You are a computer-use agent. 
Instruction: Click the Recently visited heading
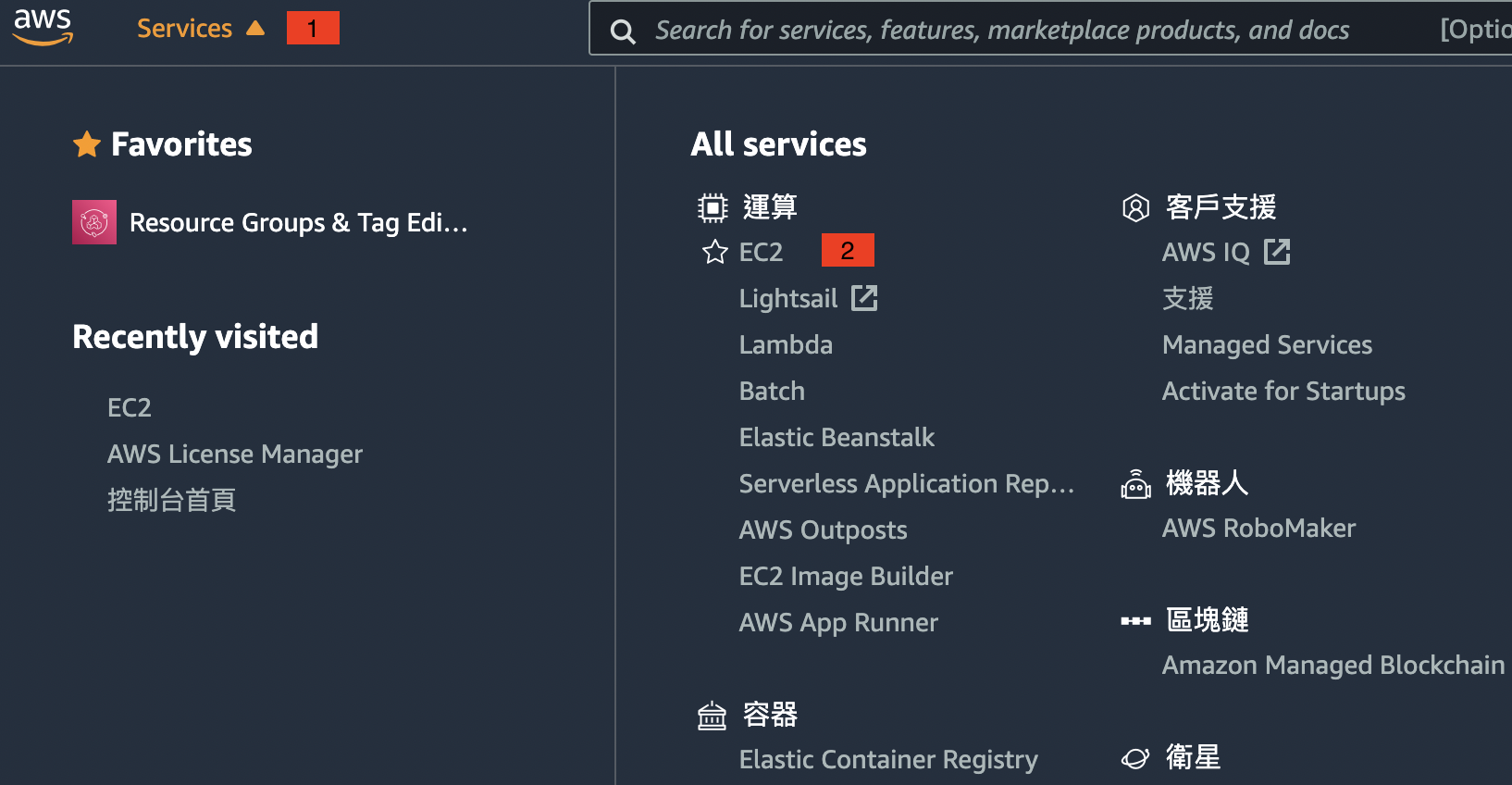point(195,337)
